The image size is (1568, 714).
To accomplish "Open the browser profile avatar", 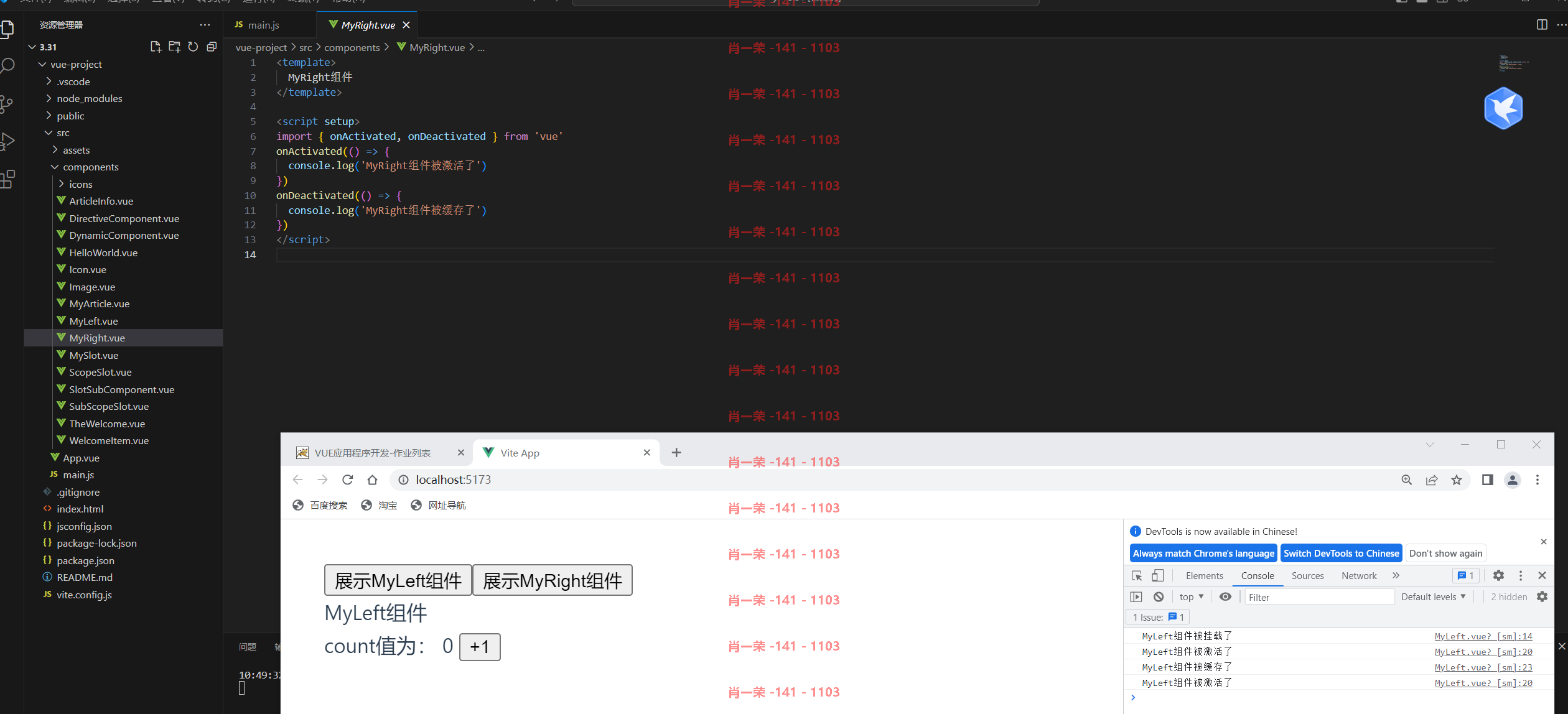I will 1513,480.
